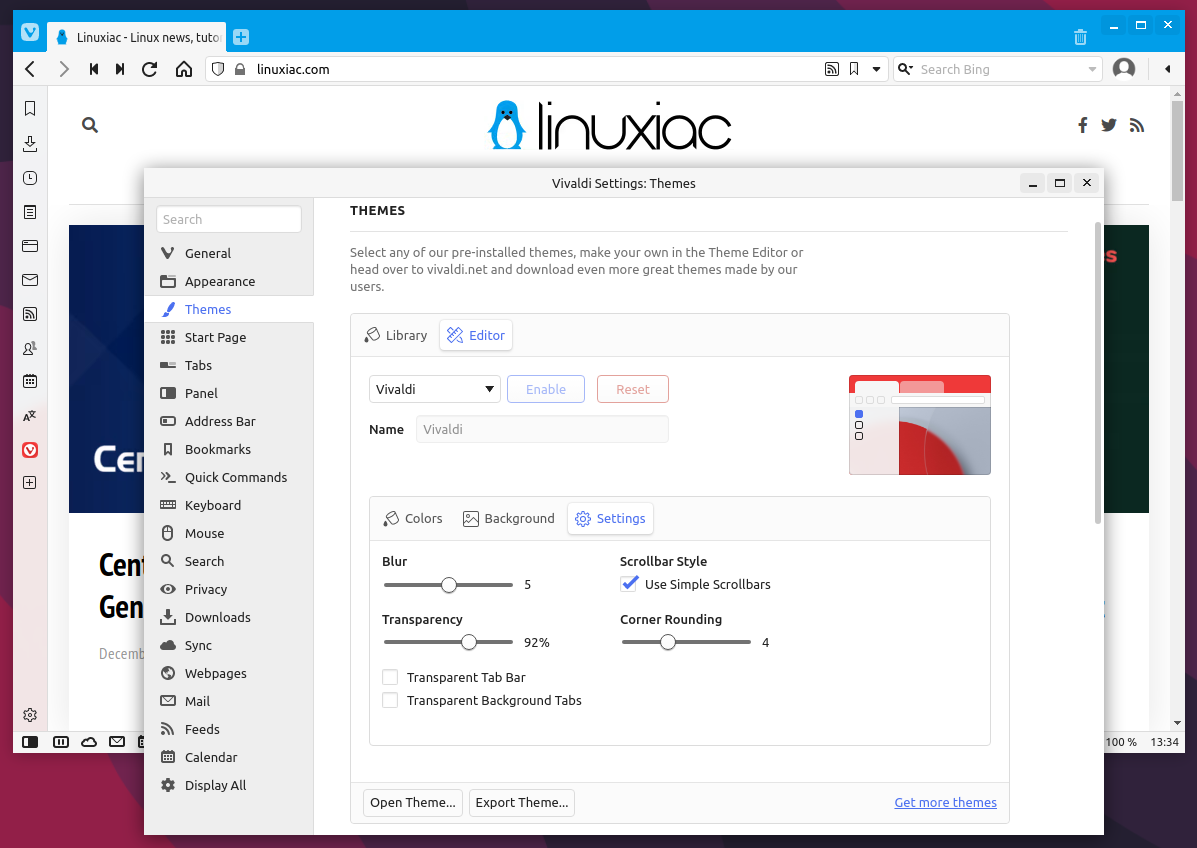Collapse the side panel using the toolbar arrow

click(x=1167, y=69)
